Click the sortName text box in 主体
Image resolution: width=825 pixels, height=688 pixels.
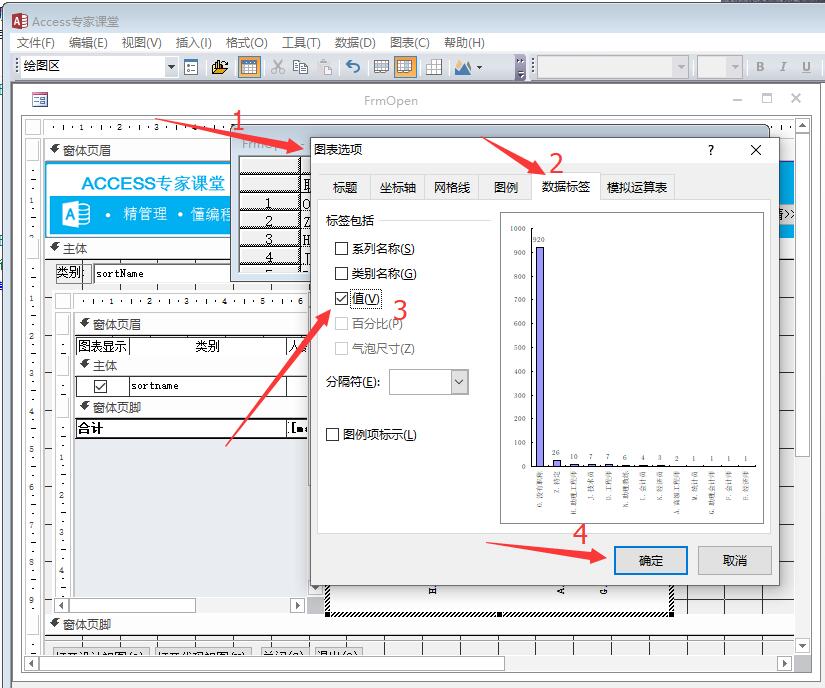162,274
